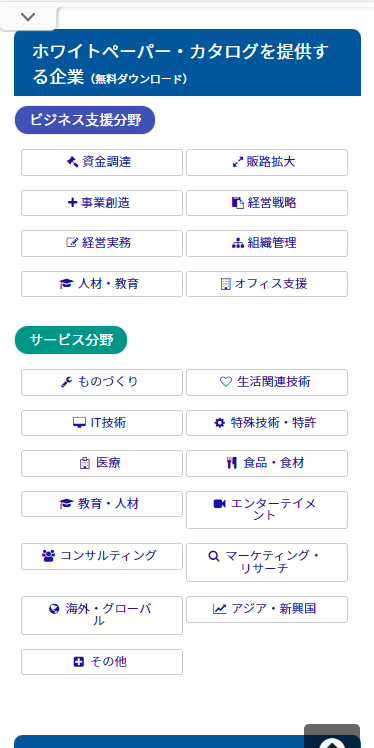Click the expand-arrows icon beside 販路拡大
This screenshot has height=748, width=374.
click(237, 162)
